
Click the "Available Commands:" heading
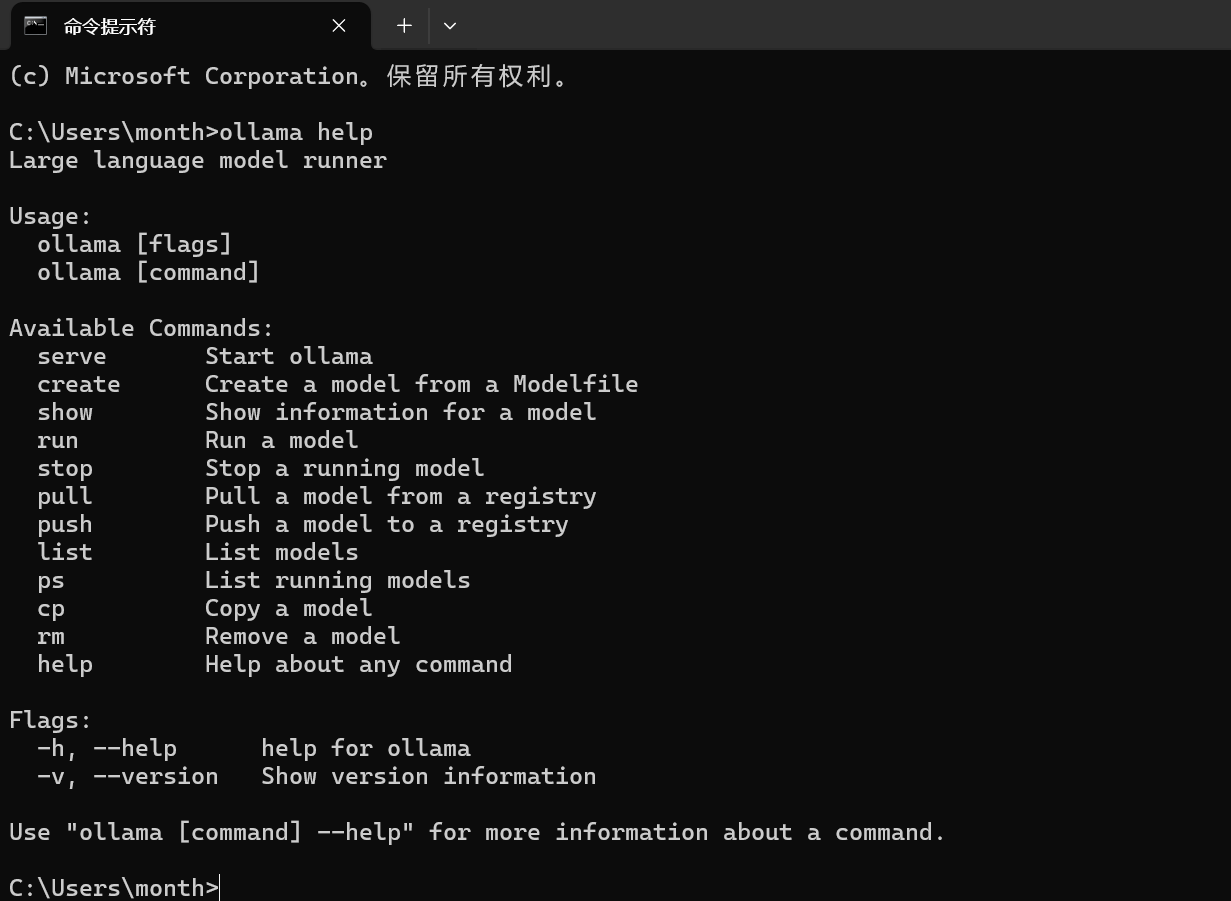[141, 328]
